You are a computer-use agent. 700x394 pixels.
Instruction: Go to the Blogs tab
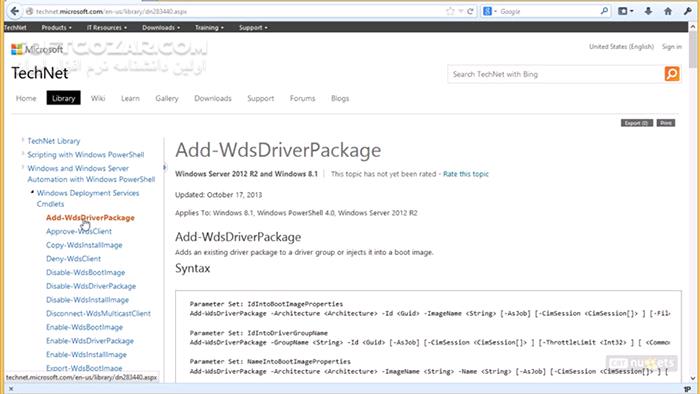point(340,98)
